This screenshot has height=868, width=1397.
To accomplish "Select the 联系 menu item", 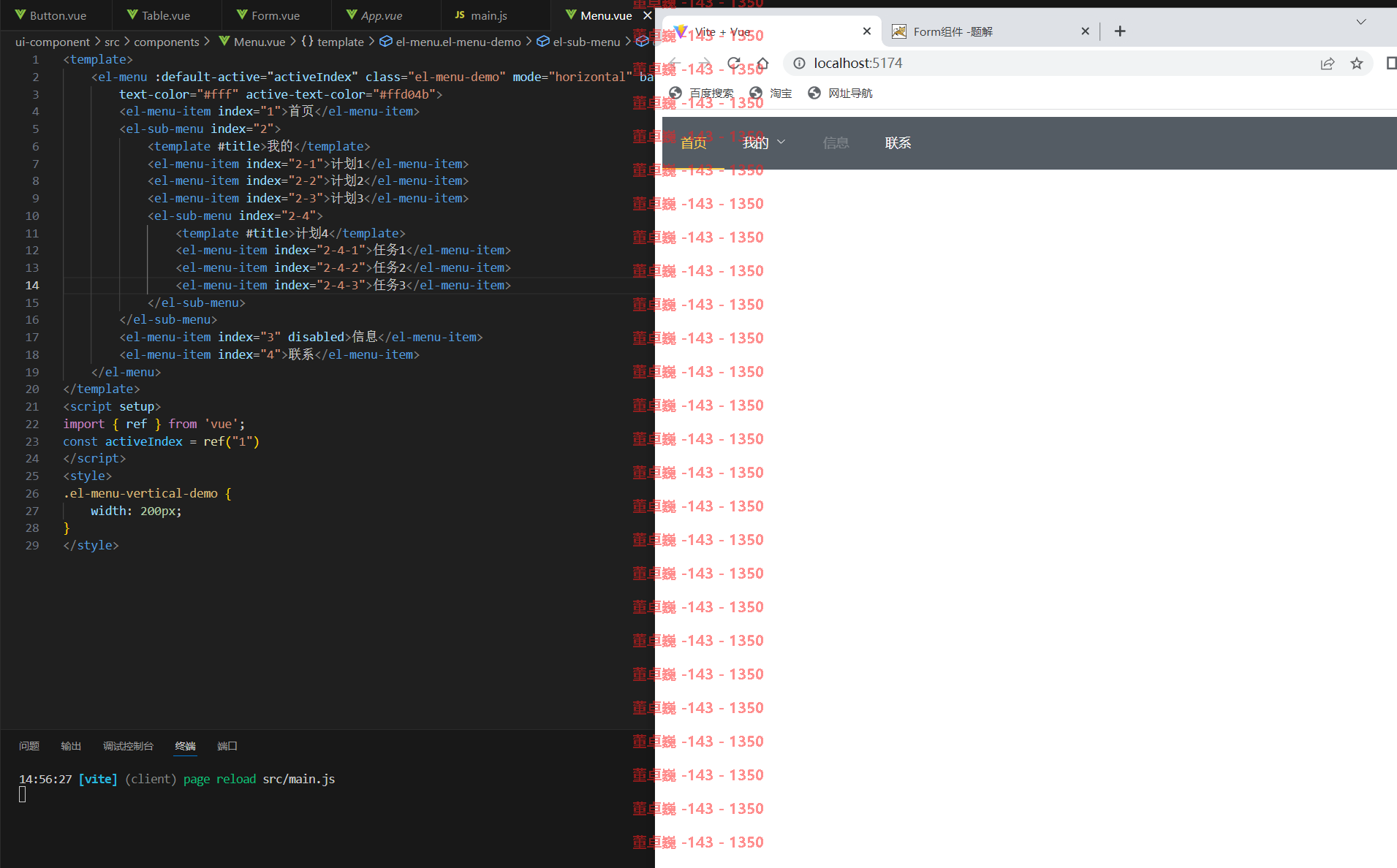I will pos(898,142).
